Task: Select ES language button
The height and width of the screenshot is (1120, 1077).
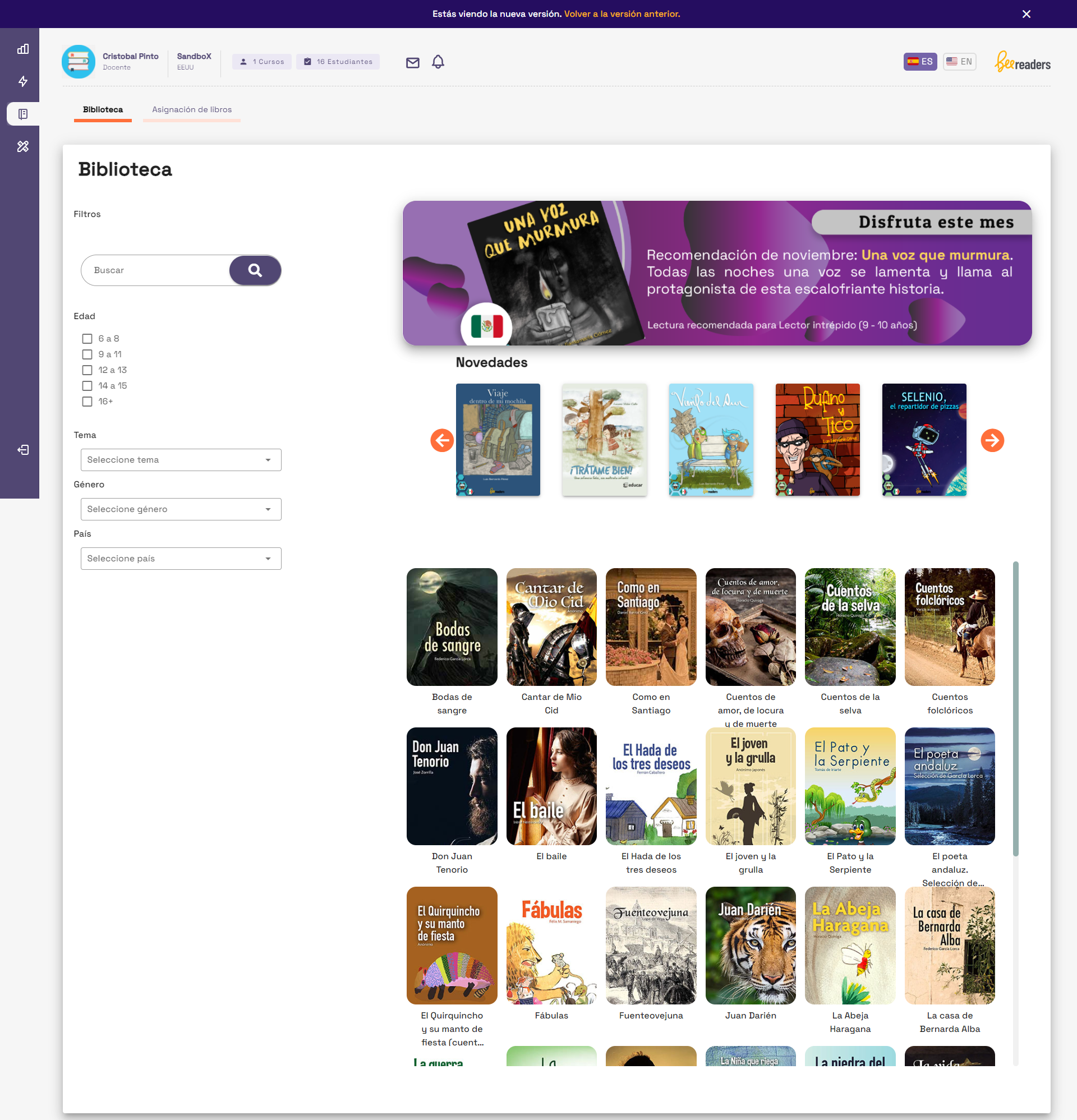Action: coord(920,62)
